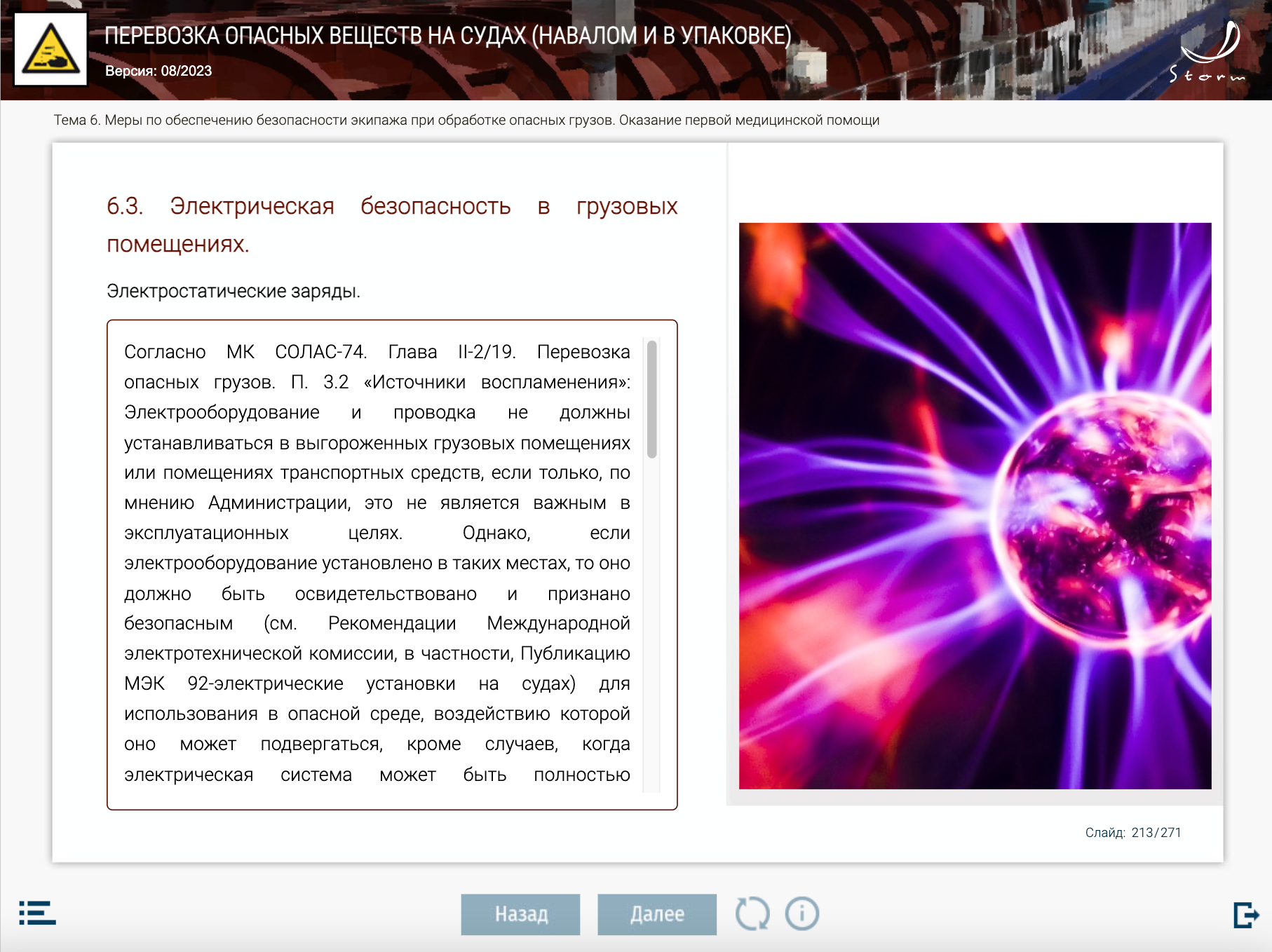1272x952 pixels.
Task: Click the plasma ball image
Action: point(975,505)
